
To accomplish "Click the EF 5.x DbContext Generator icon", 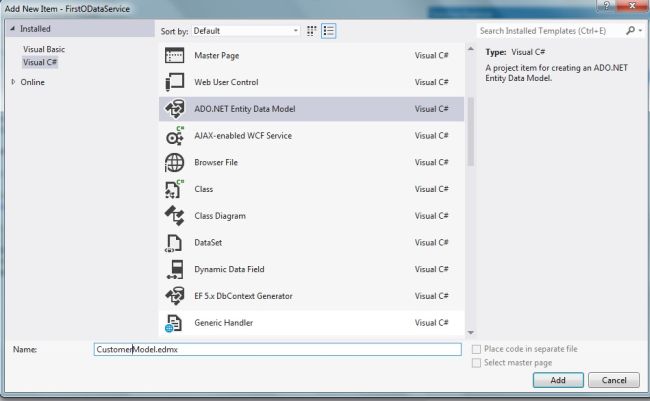I will coord(175,296).
